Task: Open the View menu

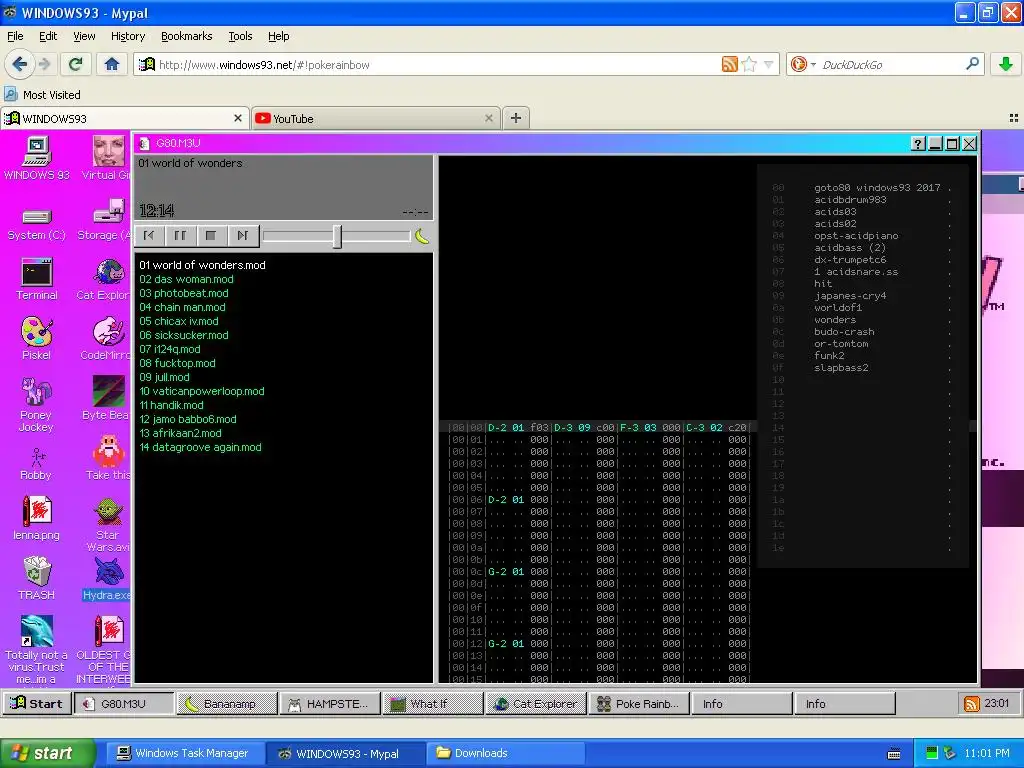Action: (84, 36)
